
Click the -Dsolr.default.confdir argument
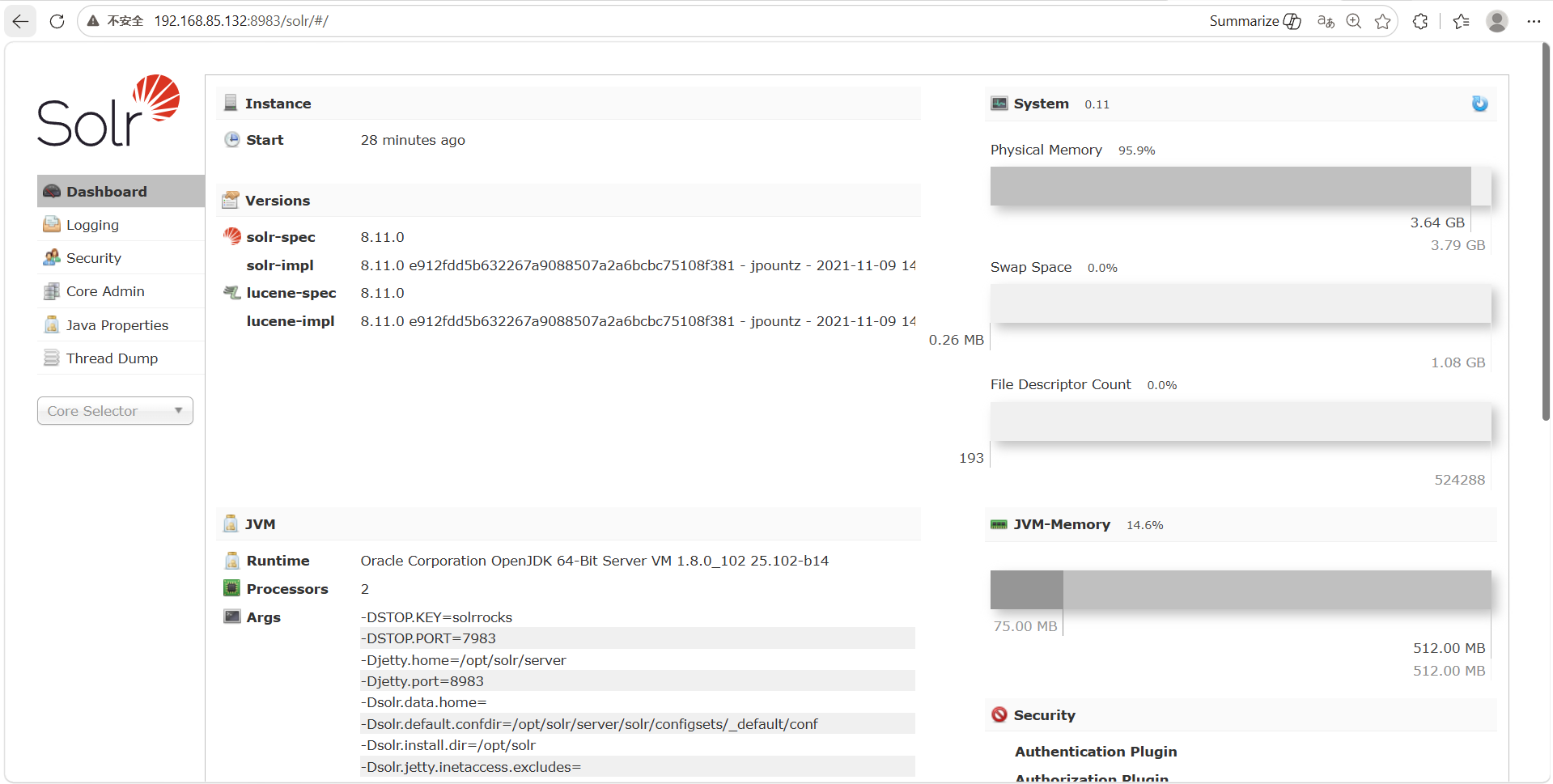pyautogui.click(x=589, y=724)
